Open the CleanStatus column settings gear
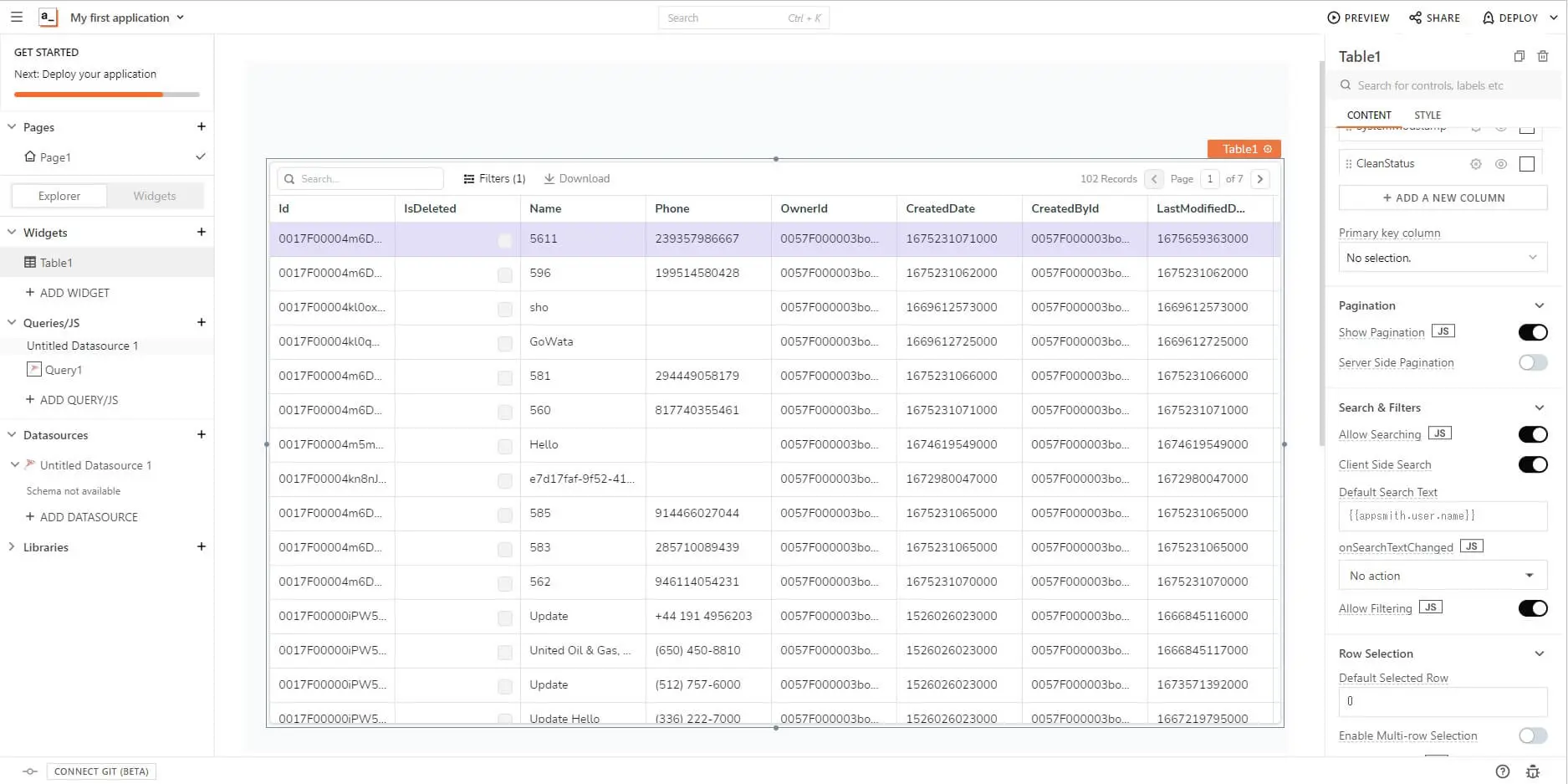The image size is (1568, 784). [1475, 164]
